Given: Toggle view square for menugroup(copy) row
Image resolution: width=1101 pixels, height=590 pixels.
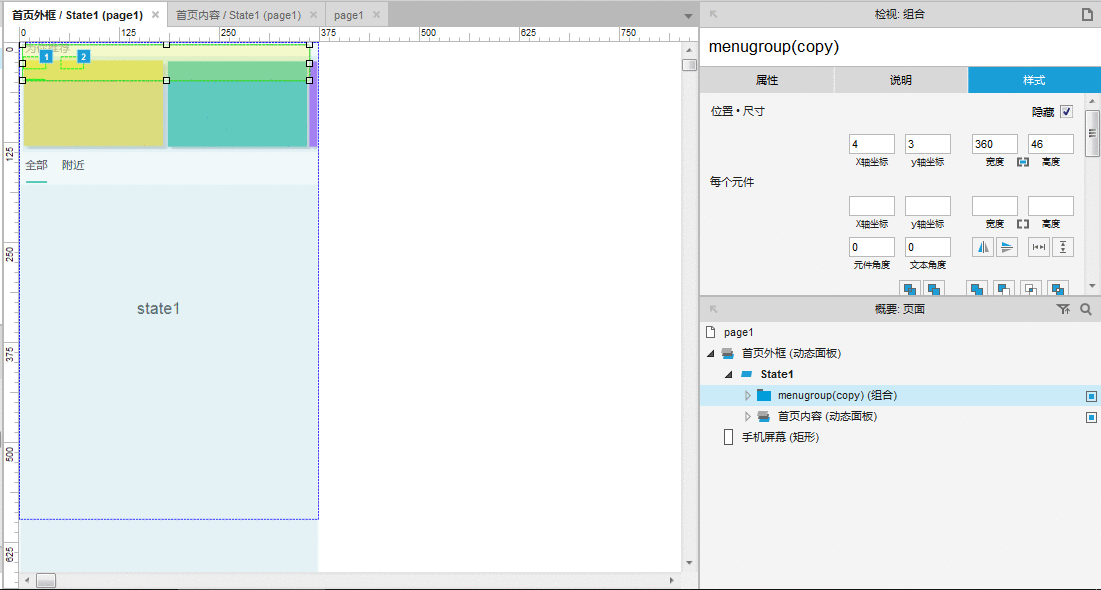Looking at the screenshot, I should [1091, 396].
